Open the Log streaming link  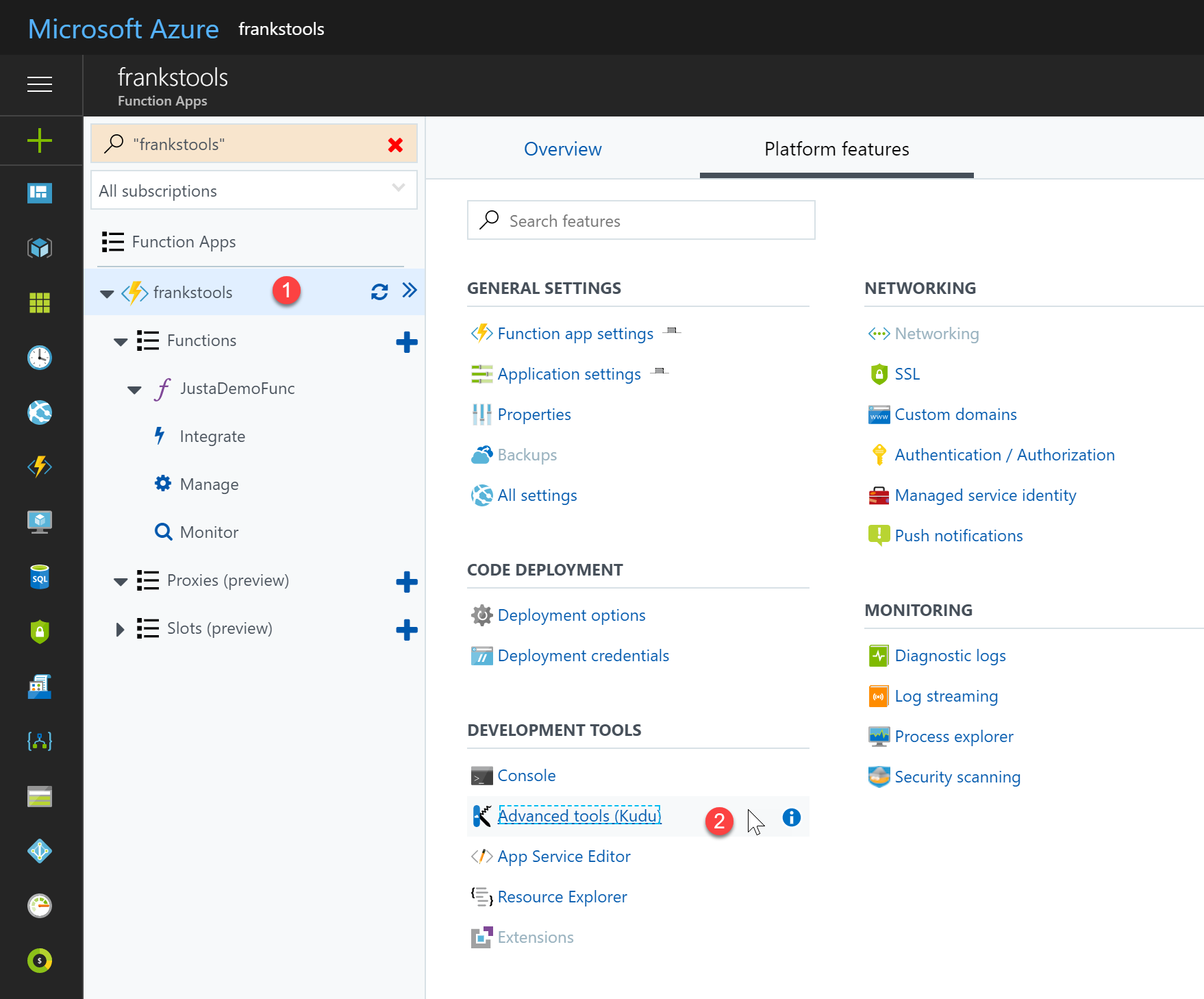click(946, 696)
